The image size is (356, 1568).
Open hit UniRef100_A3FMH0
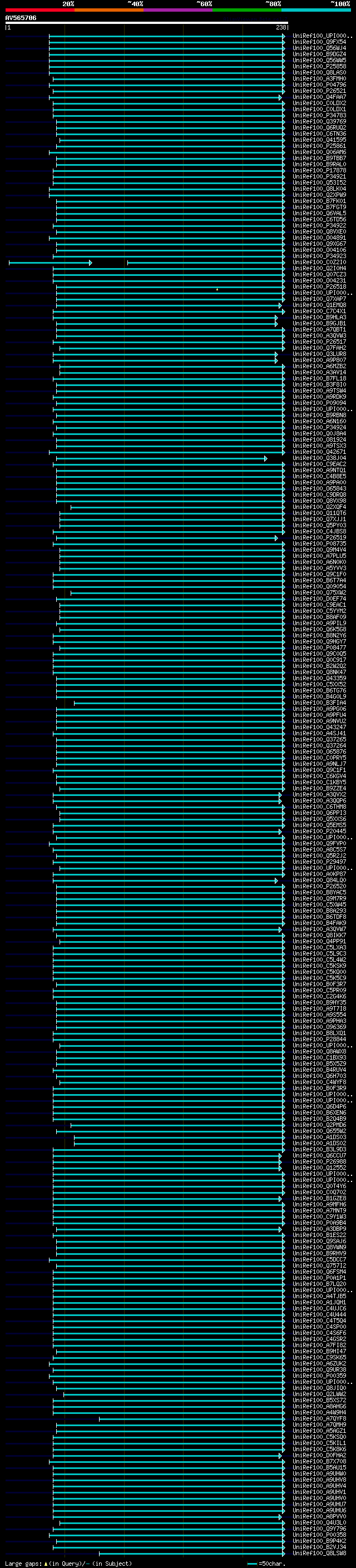click(319, 78)
